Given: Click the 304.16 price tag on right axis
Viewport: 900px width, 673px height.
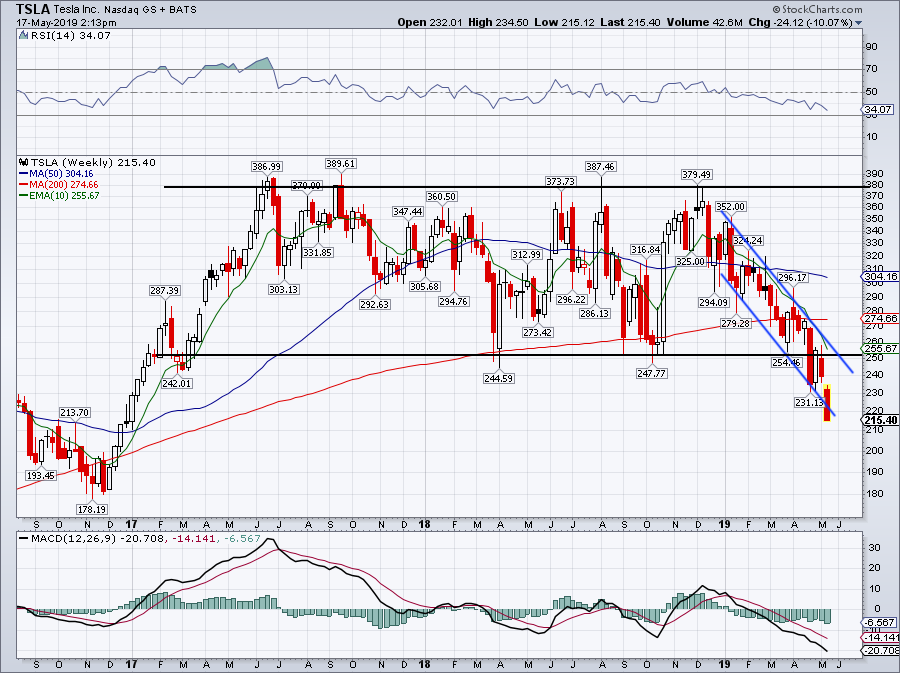Looking at the screenshot, I should [x=880, y=277].
